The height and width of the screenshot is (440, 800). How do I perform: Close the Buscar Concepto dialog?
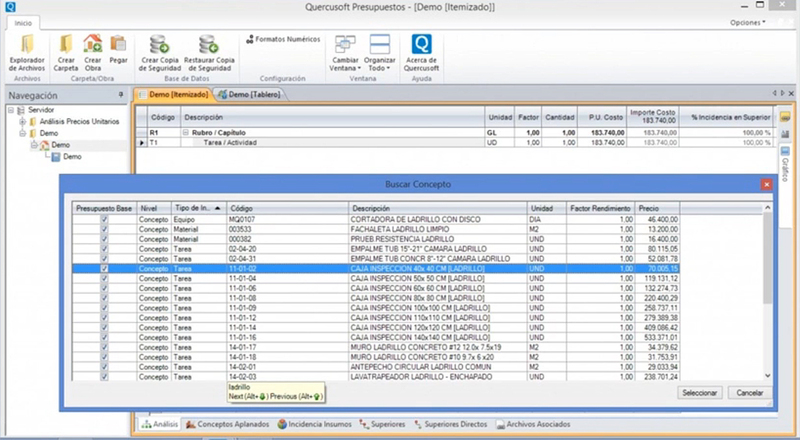766,184
